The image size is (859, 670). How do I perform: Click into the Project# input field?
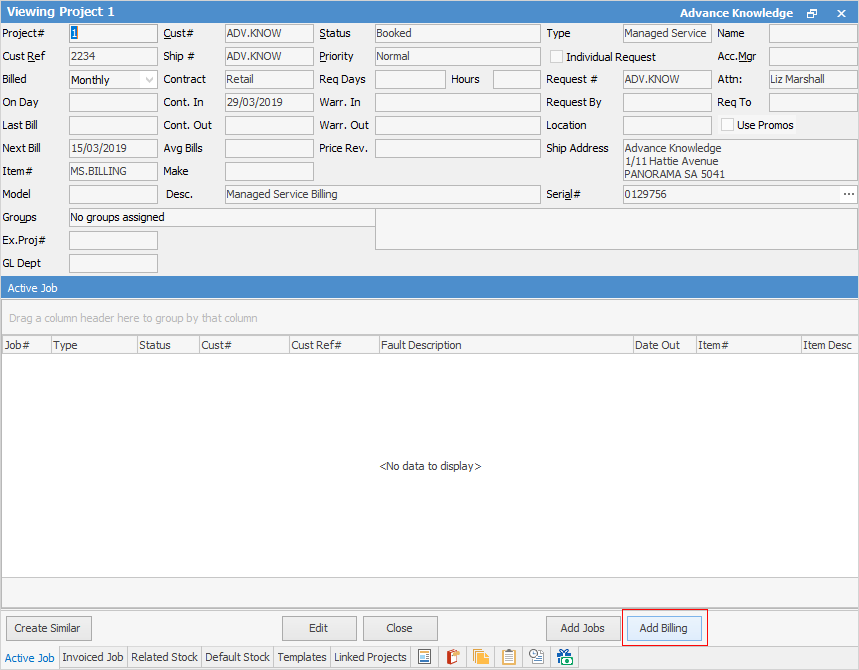113,34
